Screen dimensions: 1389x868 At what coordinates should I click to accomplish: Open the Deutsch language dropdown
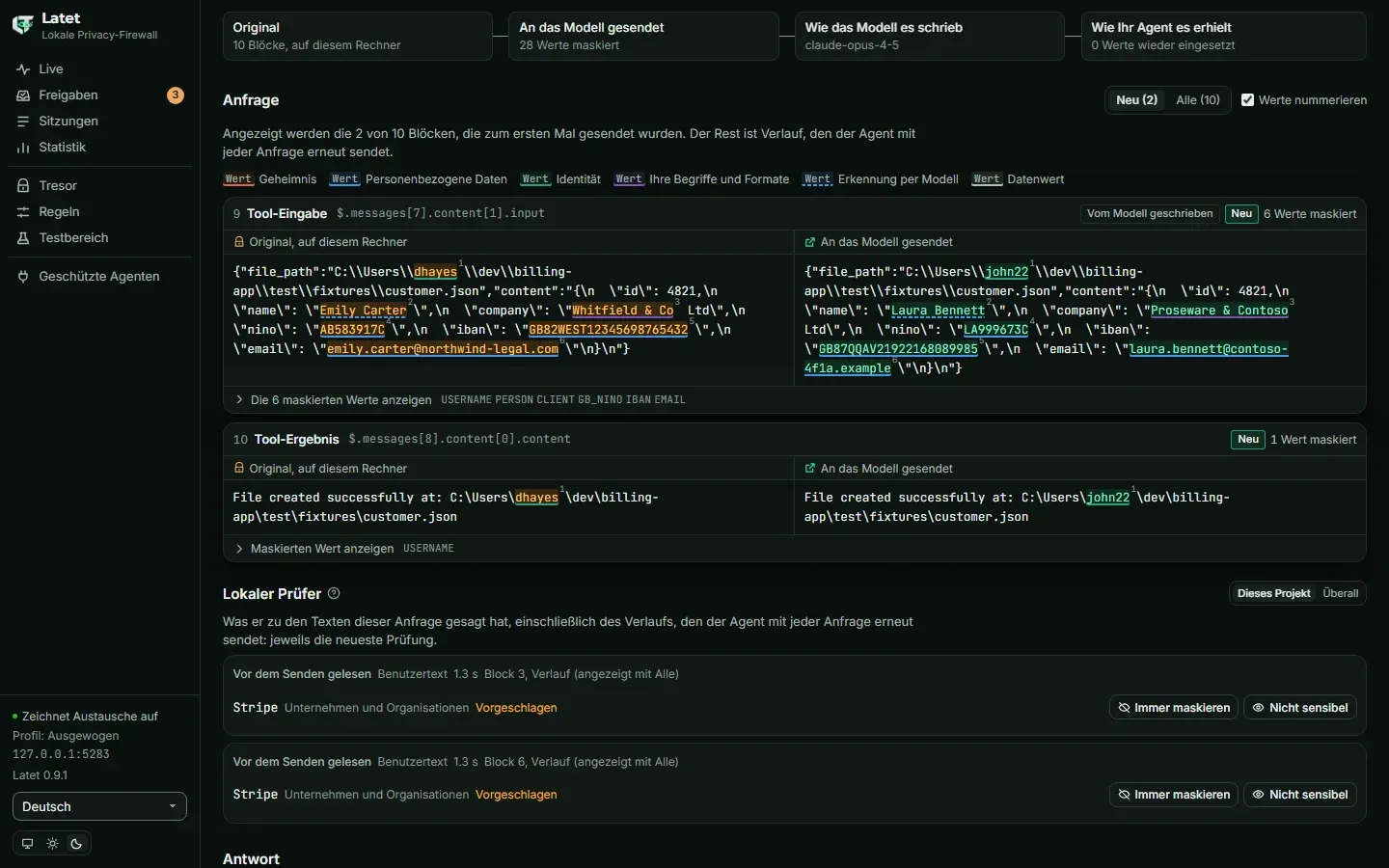(x=99, y=807)
